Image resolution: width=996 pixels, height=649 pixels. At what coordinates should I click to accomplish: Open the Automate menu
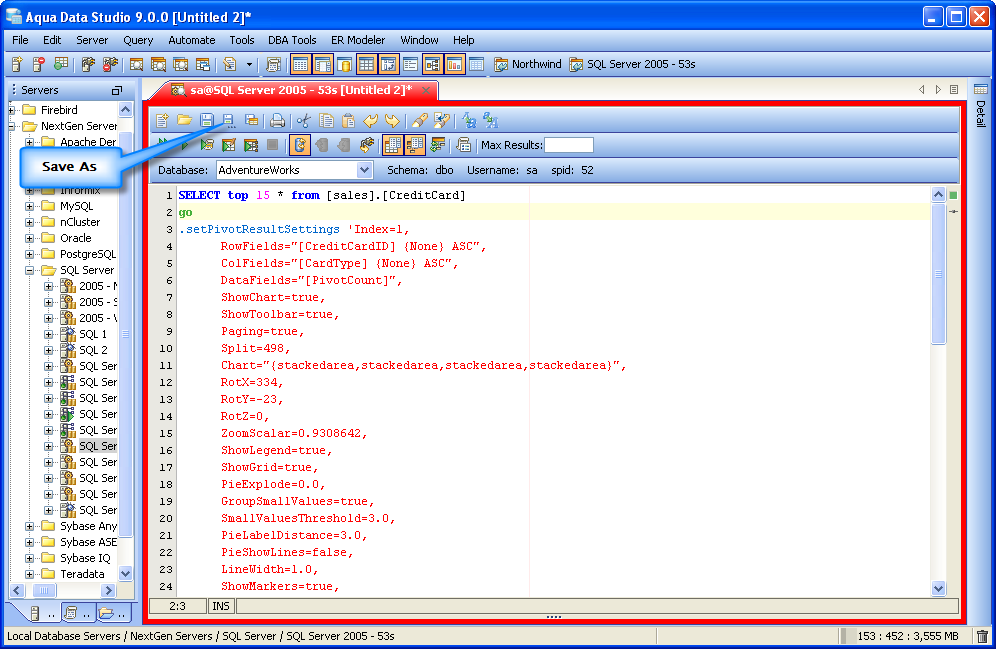click(x=191, y=40)
